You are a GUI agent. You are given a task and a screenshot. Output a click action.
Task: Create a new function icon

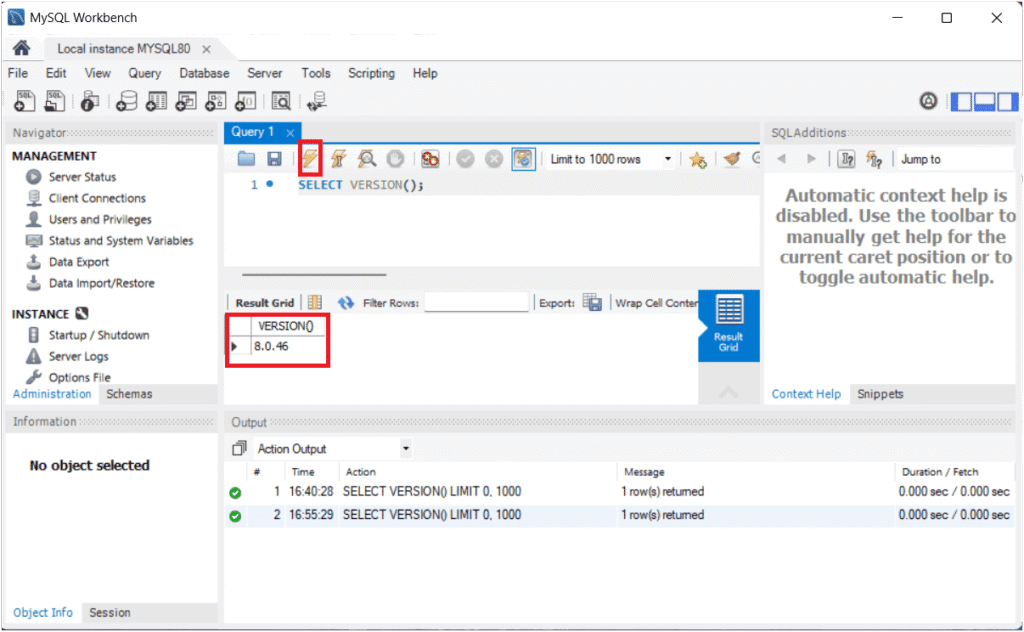(x=246, y=101)
